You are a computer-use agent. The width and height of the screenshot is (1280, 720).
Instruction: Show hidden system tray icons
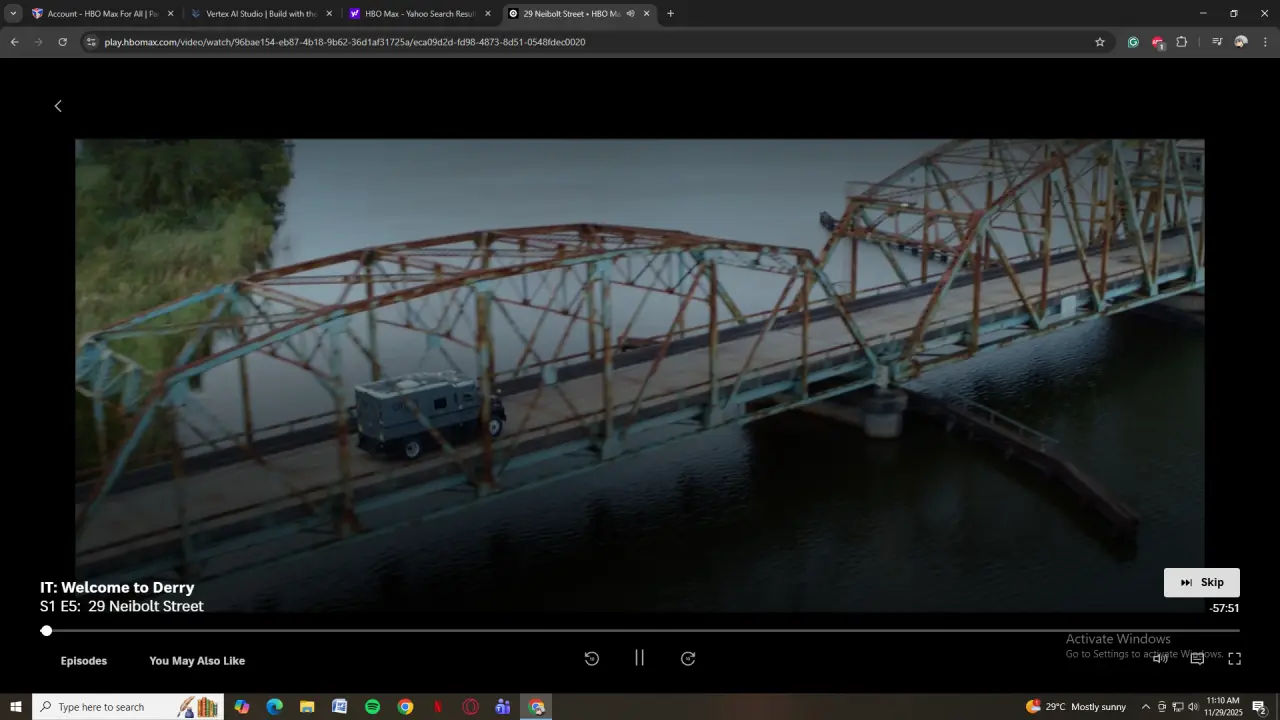click(x=1146, y=707)
